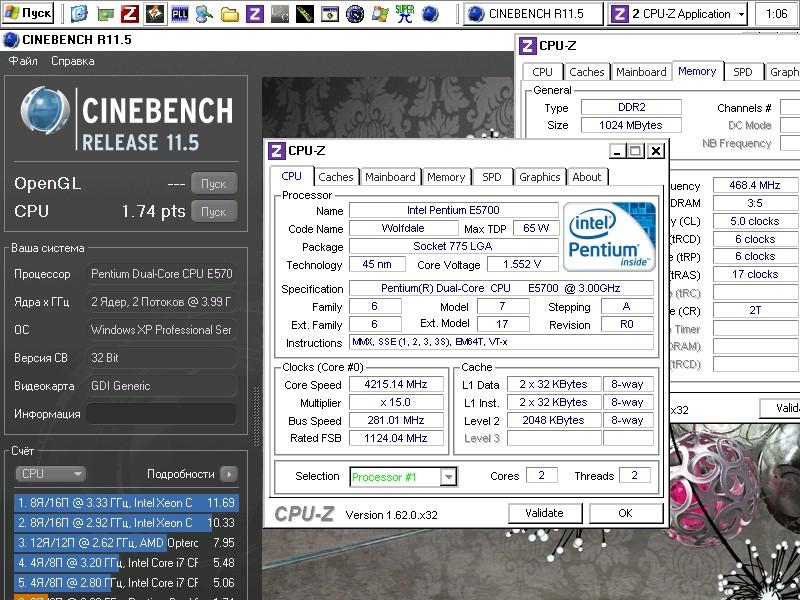
Task: Launch the red Z icon in quick launch
Action: [x=130, y=14]
